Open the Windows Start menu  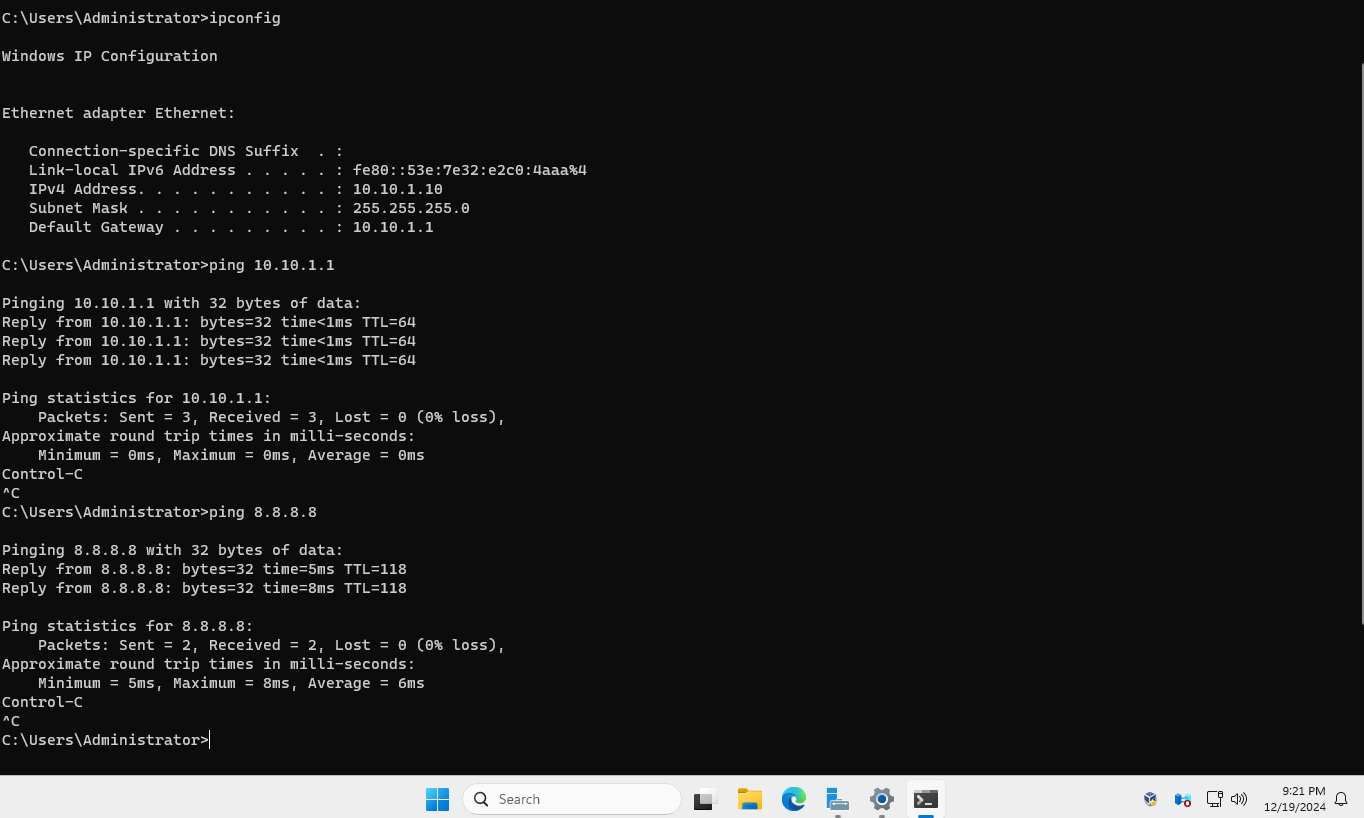(x=437, y=799)
